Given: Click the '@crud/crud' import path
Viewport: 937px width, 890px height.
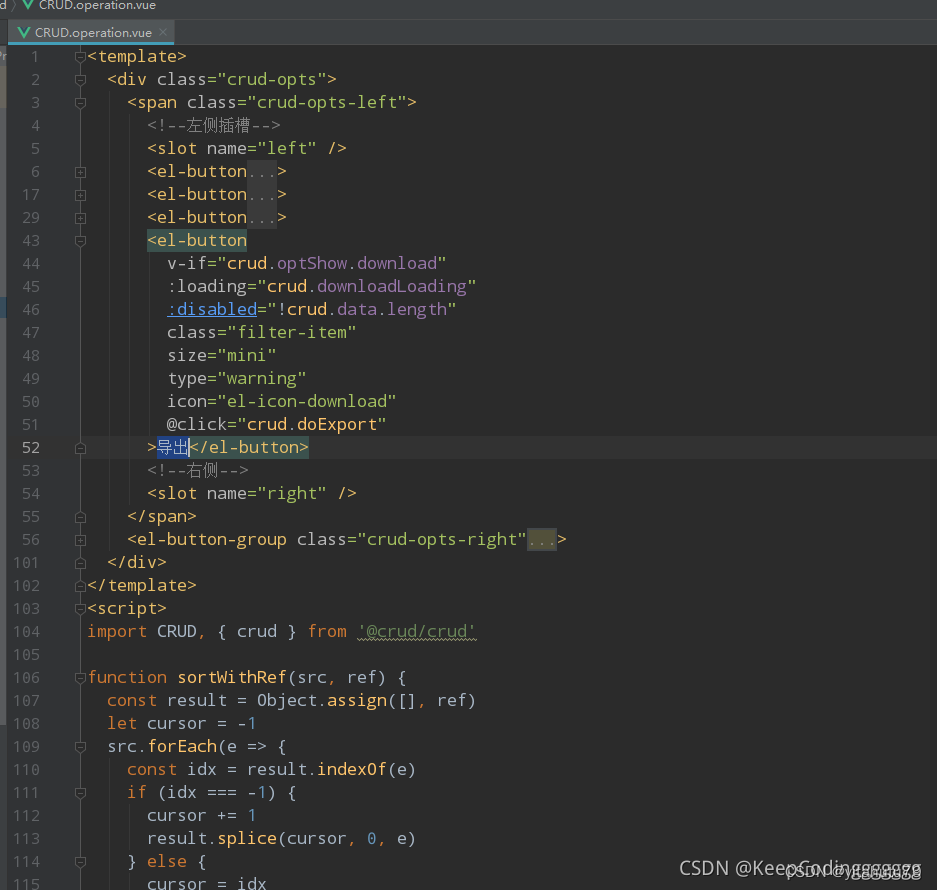Looking at the screenshot, I should (417, 632).
